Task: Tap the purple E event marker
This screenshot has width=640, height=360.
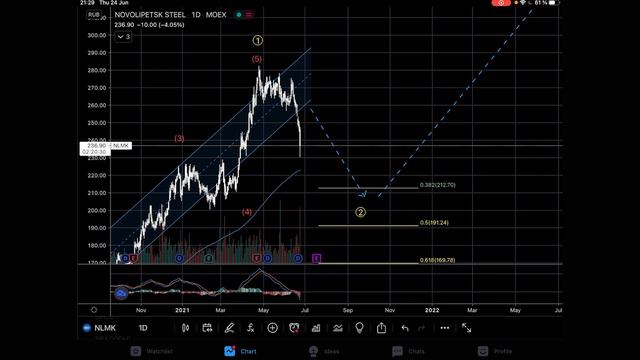Action: click(x=316, y=258)
